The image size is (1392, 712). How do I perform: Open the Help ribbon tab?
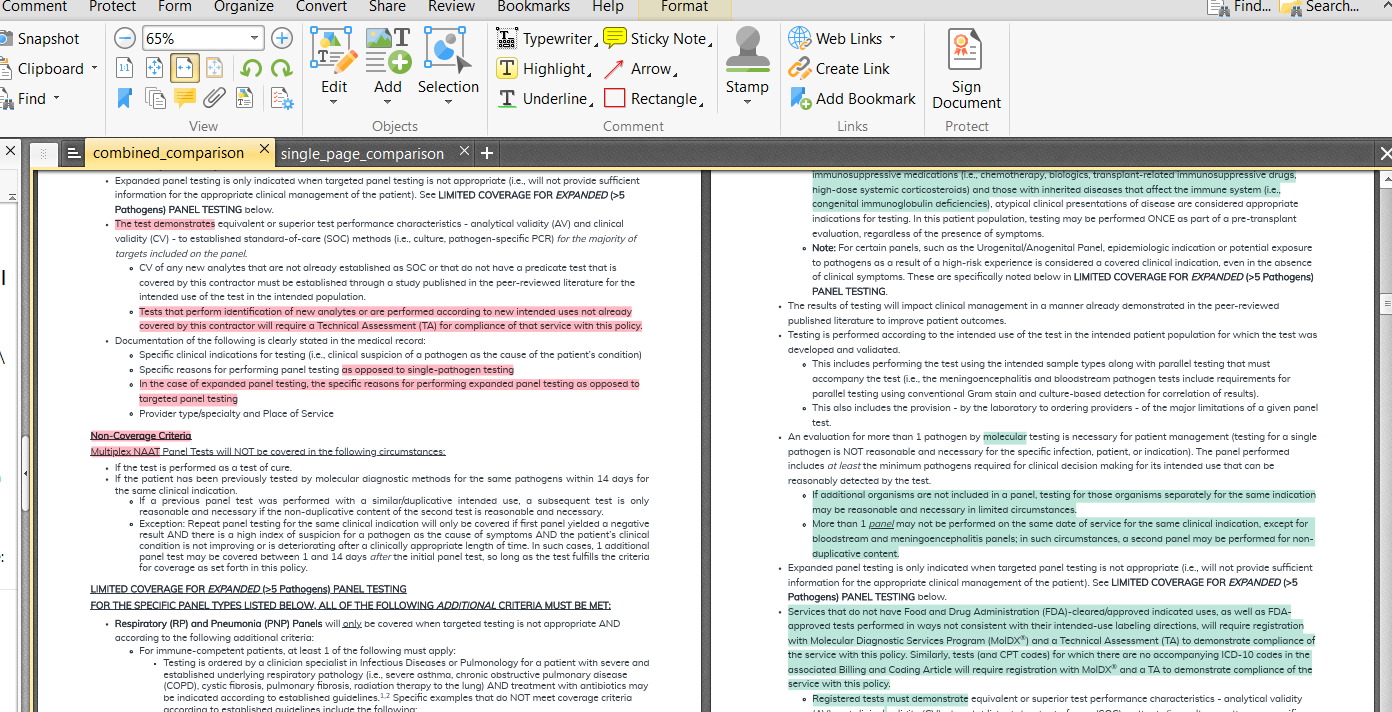point(608,7)
